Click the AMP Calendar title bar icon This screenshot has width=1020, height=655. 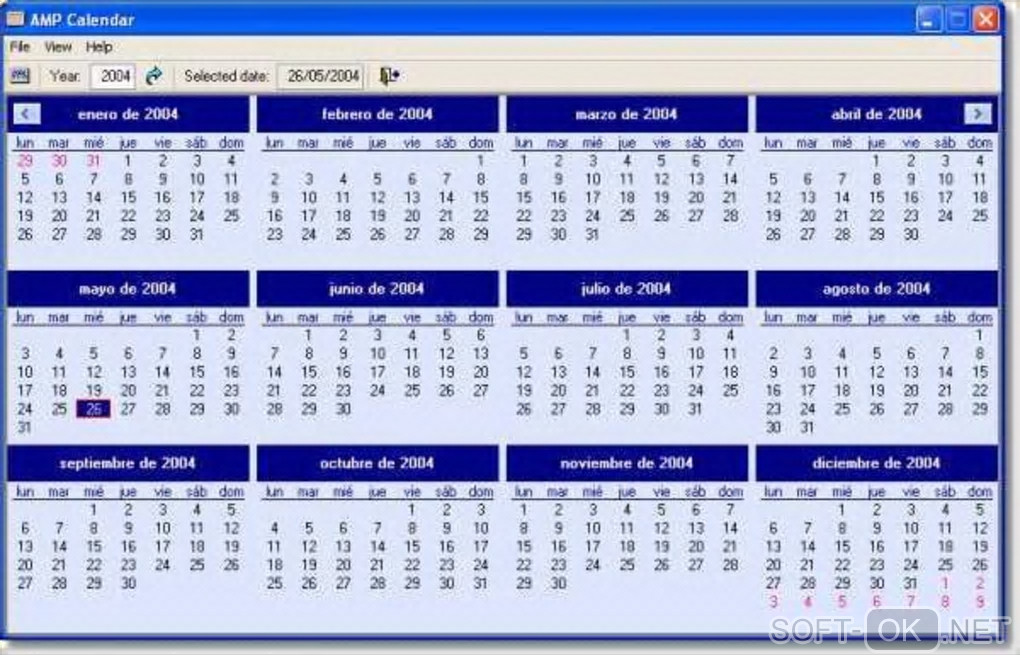coord(14,19)
